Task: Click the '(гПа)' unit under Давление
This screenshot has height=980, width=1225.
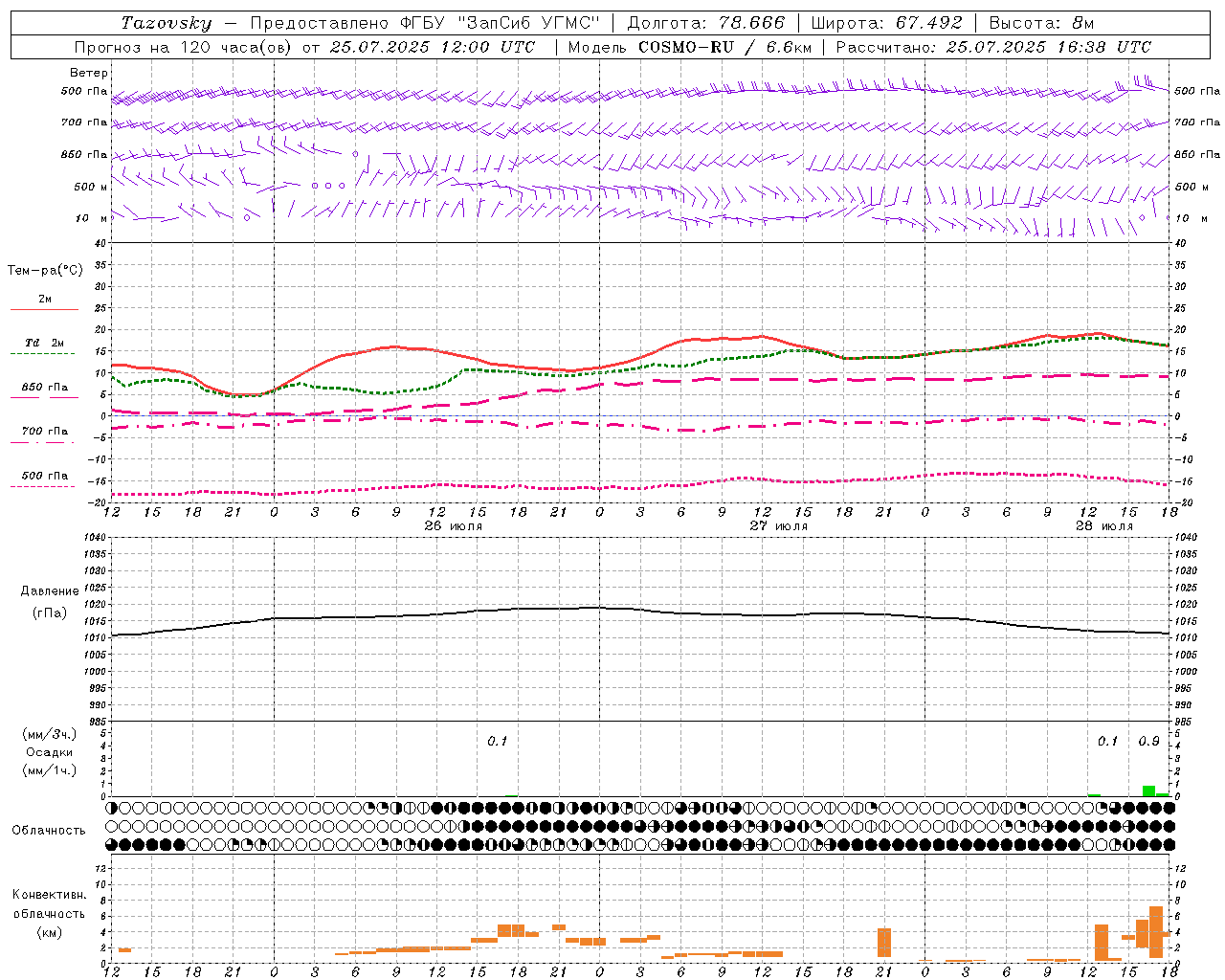Action: [50, 613]
